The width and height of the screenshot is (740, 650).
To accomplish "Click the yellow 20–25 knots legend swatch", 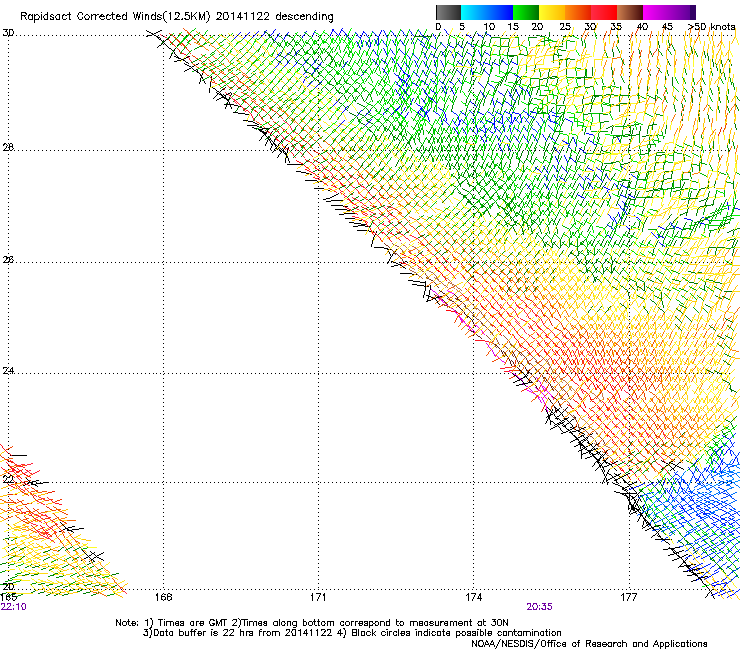I will point(552,12).
